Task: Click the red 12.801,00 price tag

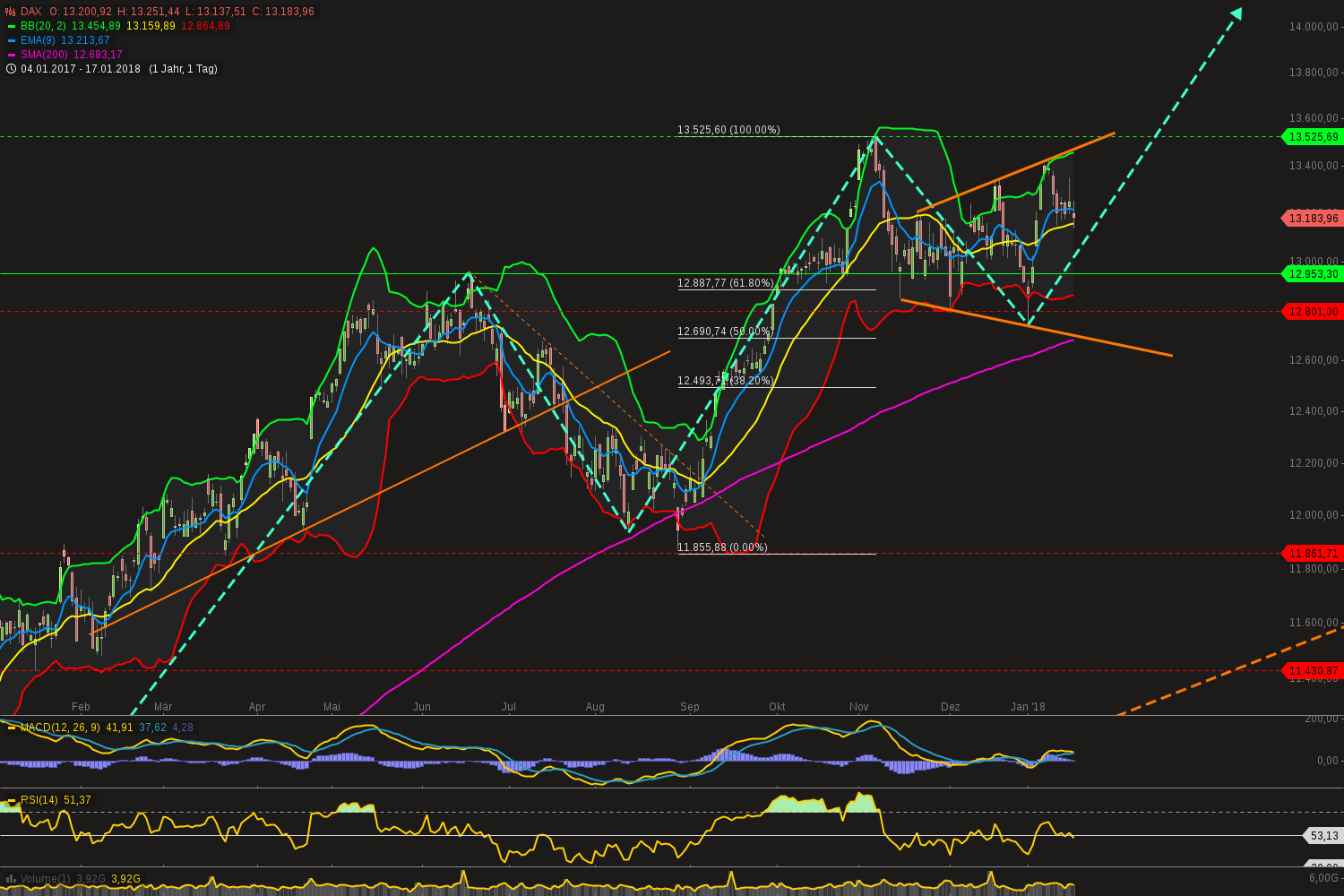Action: coord(1314,312)
